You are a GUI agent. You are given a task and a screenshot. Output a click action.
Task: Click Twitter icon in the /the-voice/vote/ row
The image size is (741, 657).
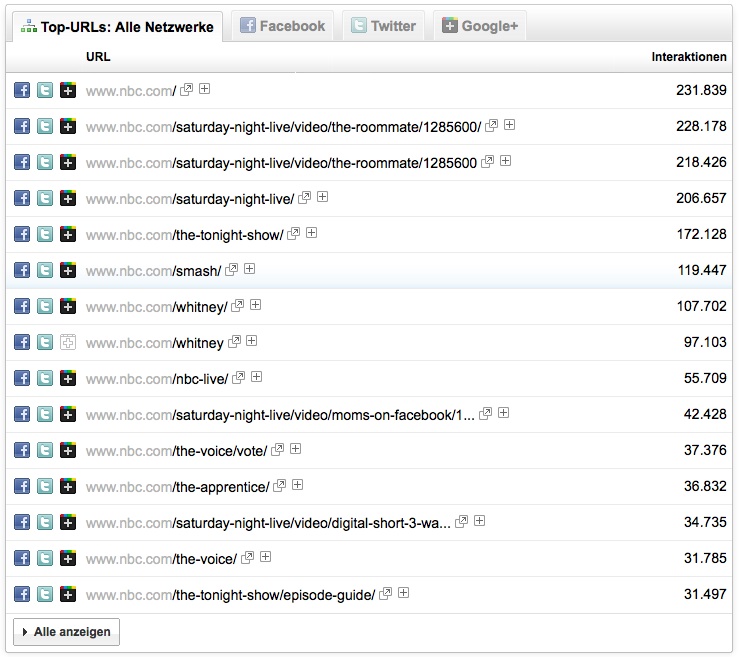45,450
